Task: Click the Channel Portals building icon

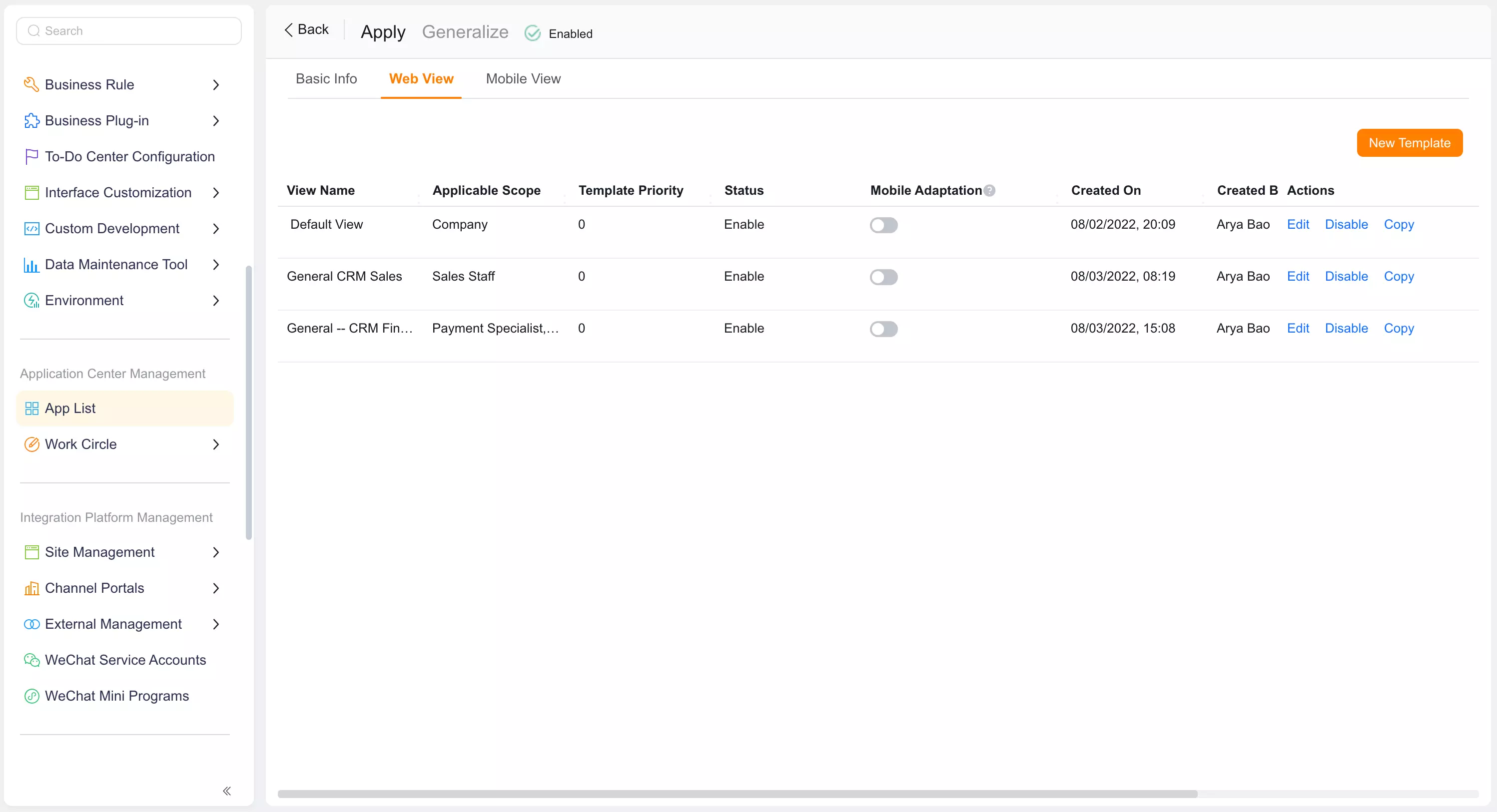Action: click(31, 588)
